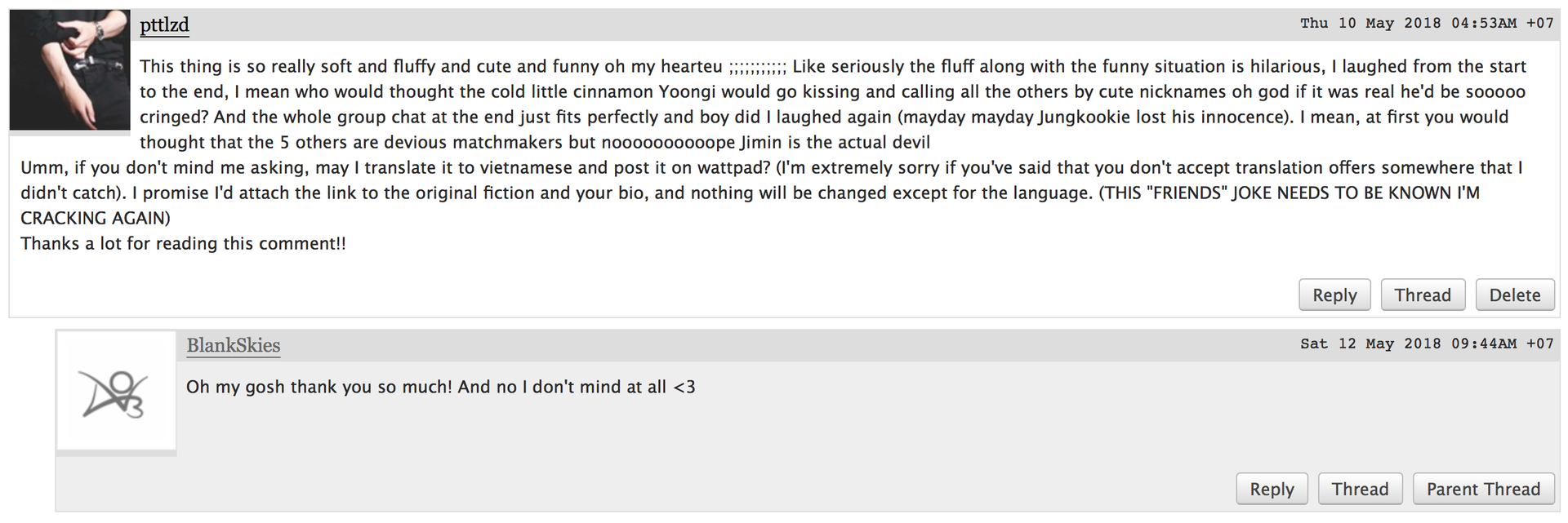Open Thread for pttlzd's comment
The height and width of the screenshot is (523, 1568).
pos(1422,295)
